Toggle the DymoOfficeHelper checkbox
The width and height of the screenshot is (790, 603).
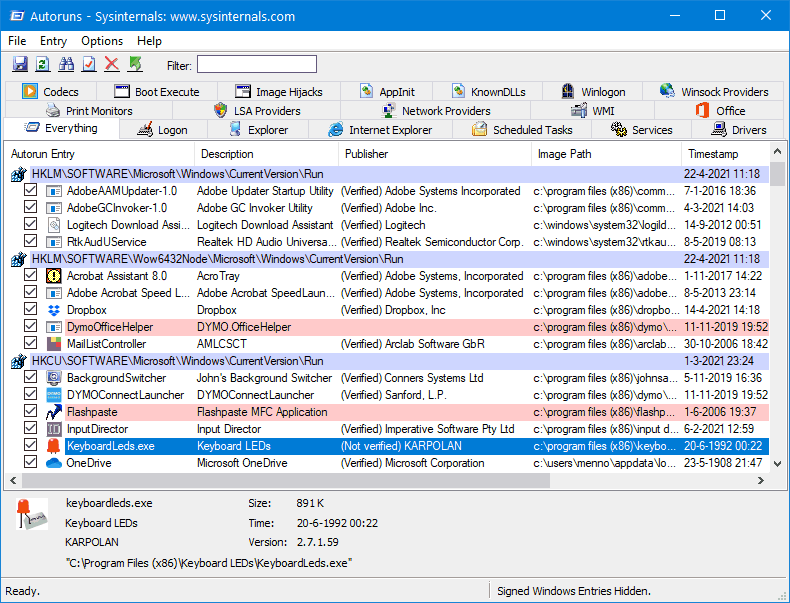(30, 326)
